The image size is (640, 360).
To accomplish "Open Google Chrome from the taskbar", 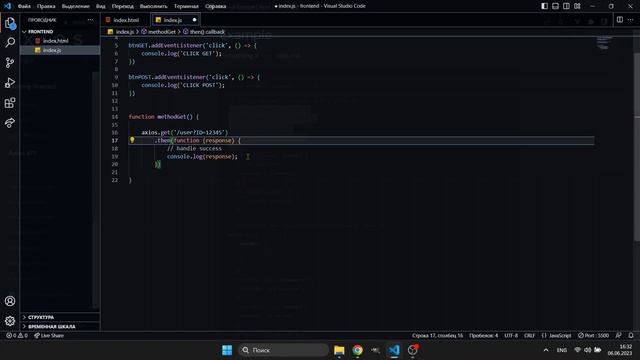I will coord(358,350).
